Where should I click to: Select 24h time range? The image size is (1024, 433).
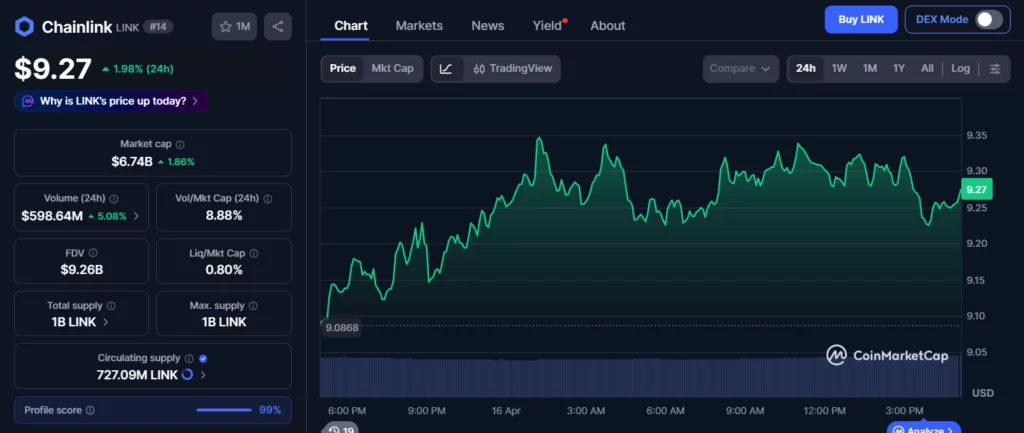click(806, 69)
